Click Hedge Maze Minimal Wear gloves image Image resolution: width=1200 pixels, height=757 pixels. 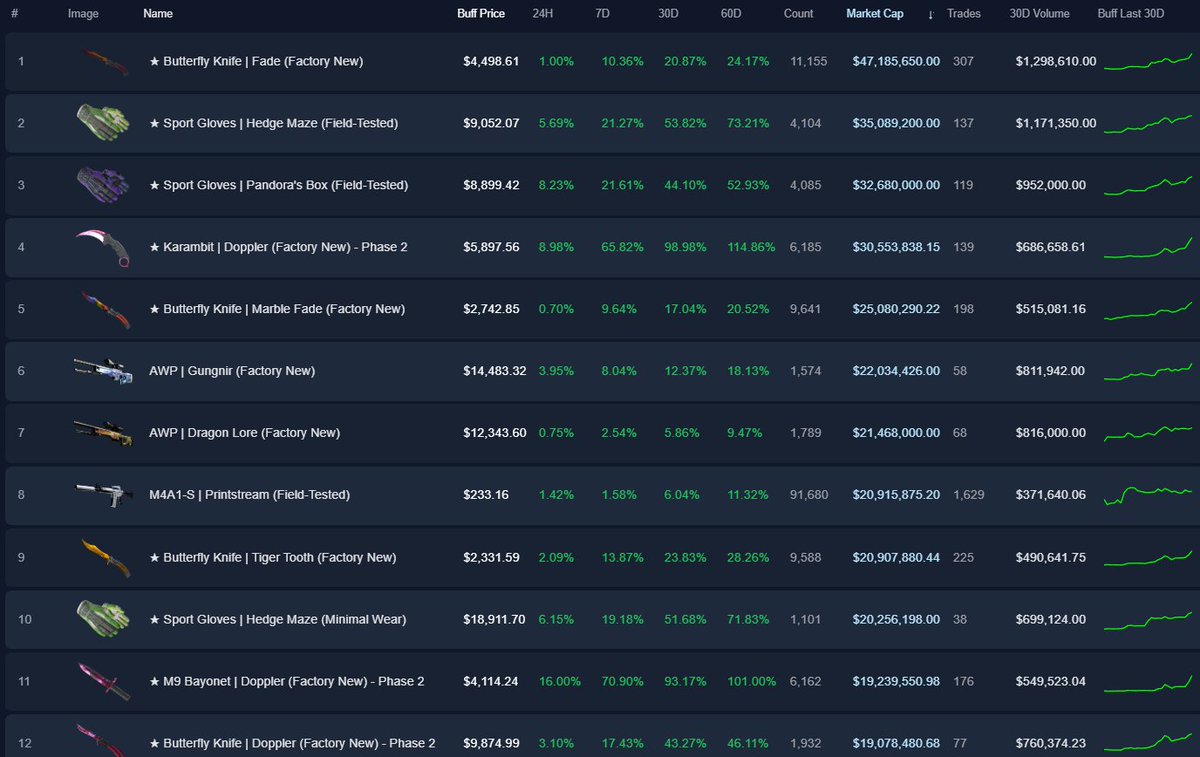[103, 619]
